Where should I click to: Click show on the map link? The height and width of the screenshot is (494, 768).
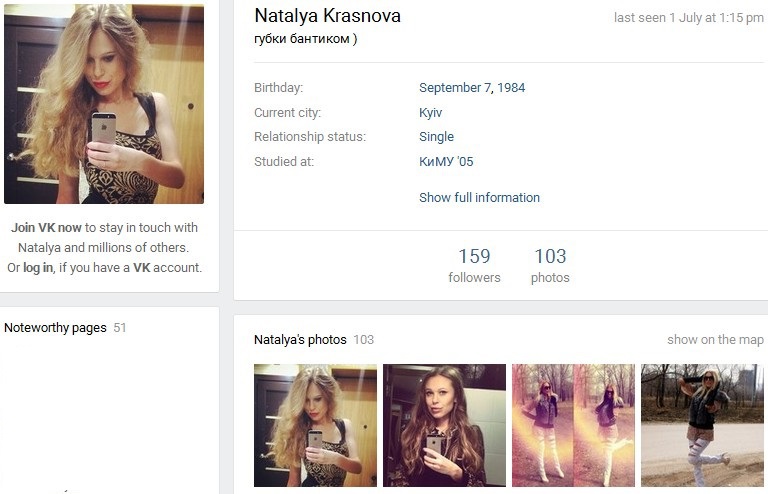(x=715, y=339)
